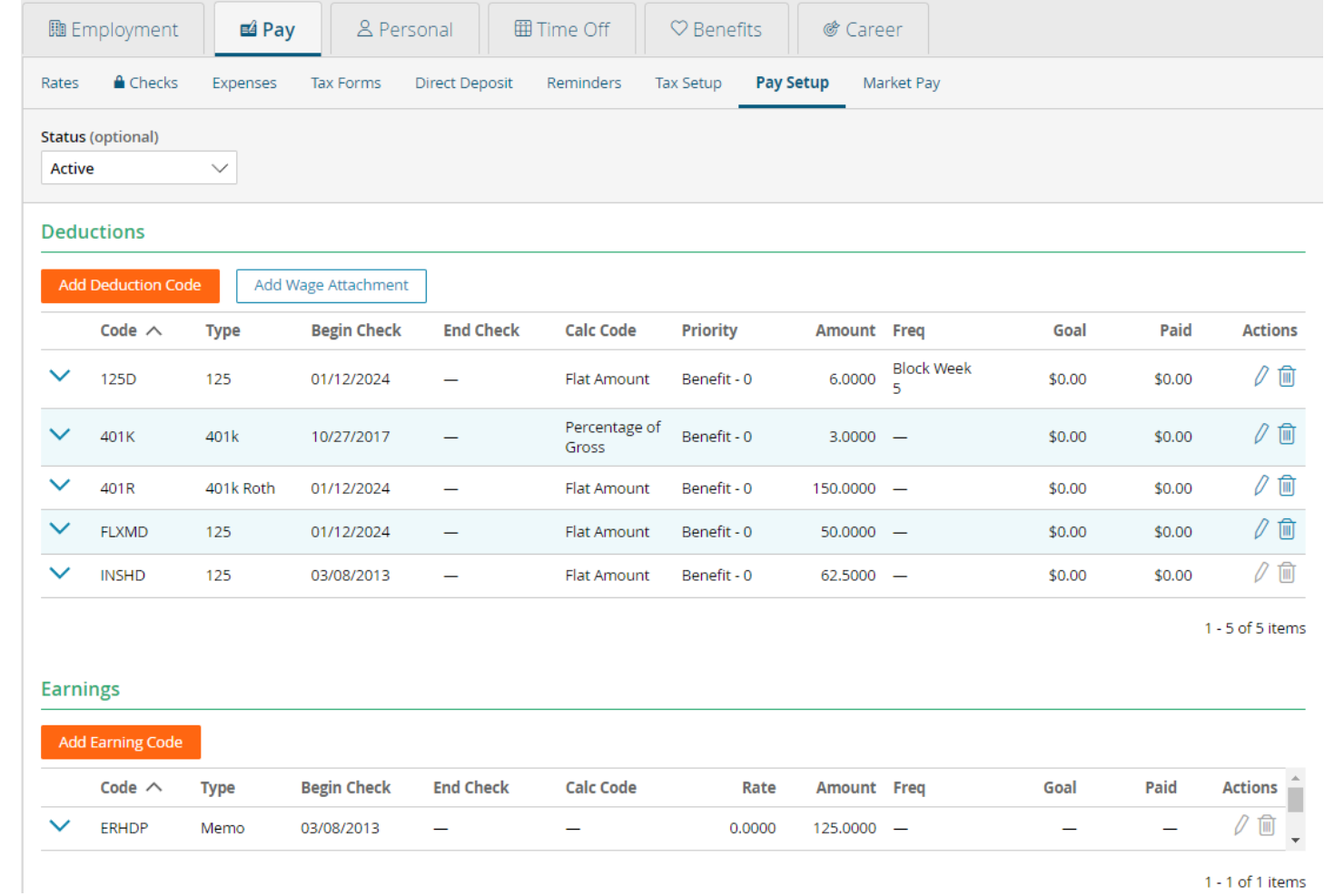Switch to the Benefits tab
The height and width of the screenshot is (896, 1344).
716,30
